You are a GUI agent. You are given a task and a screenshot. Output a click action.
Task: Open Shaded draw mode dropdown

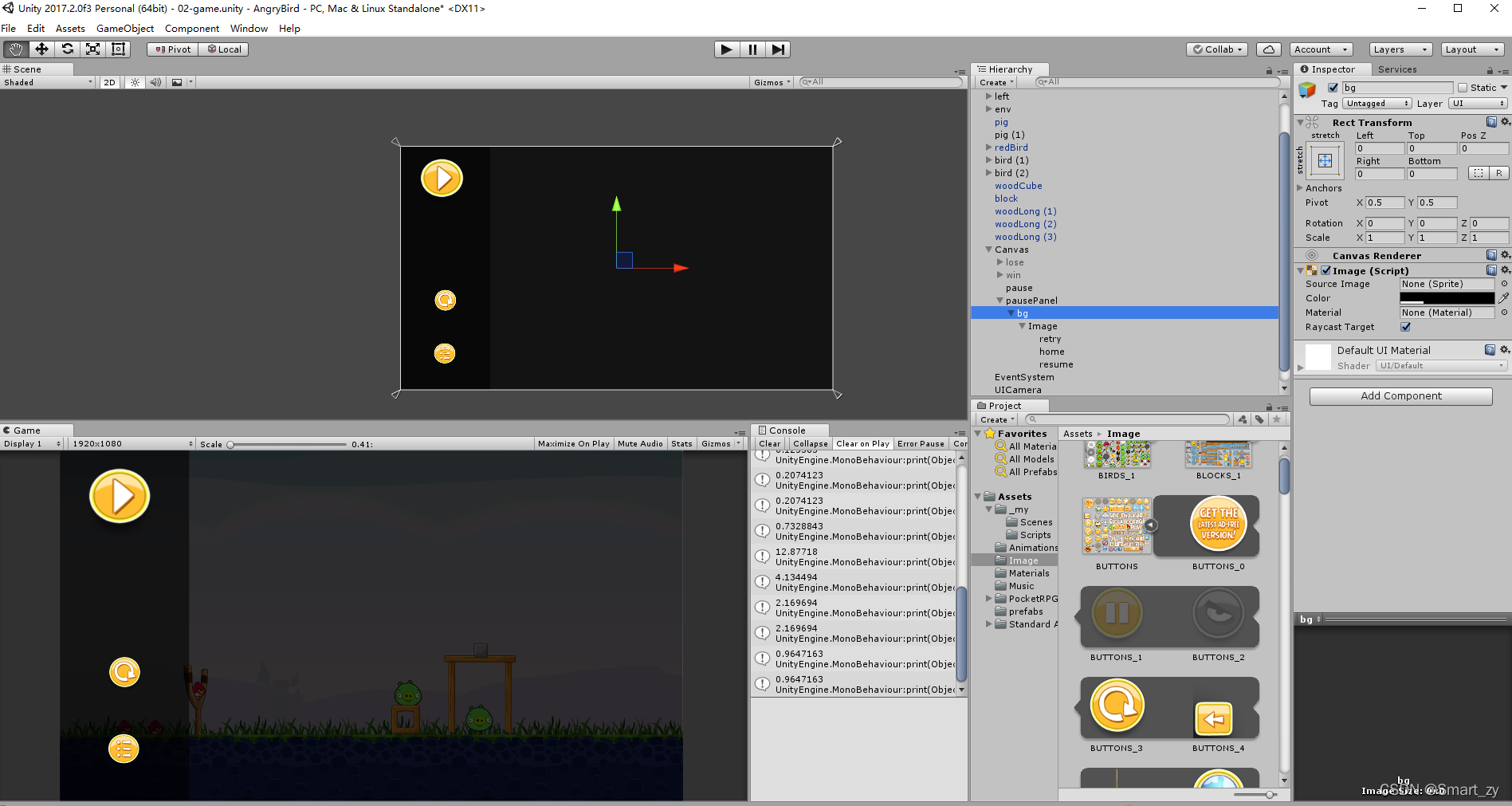coord(48,82)
